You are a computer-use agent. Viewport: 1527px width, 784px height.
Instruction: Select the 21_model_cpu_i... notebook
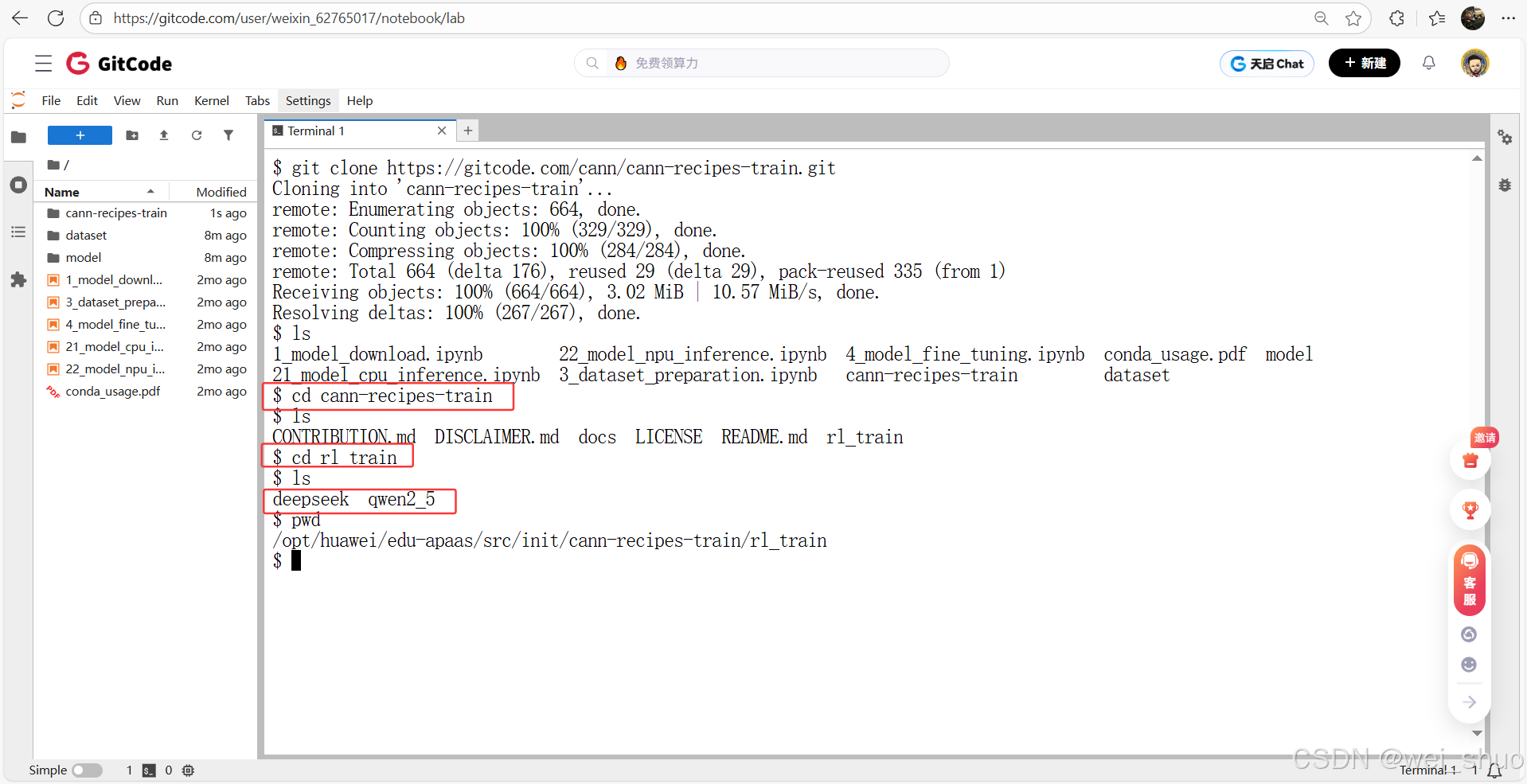click(146, 347)
